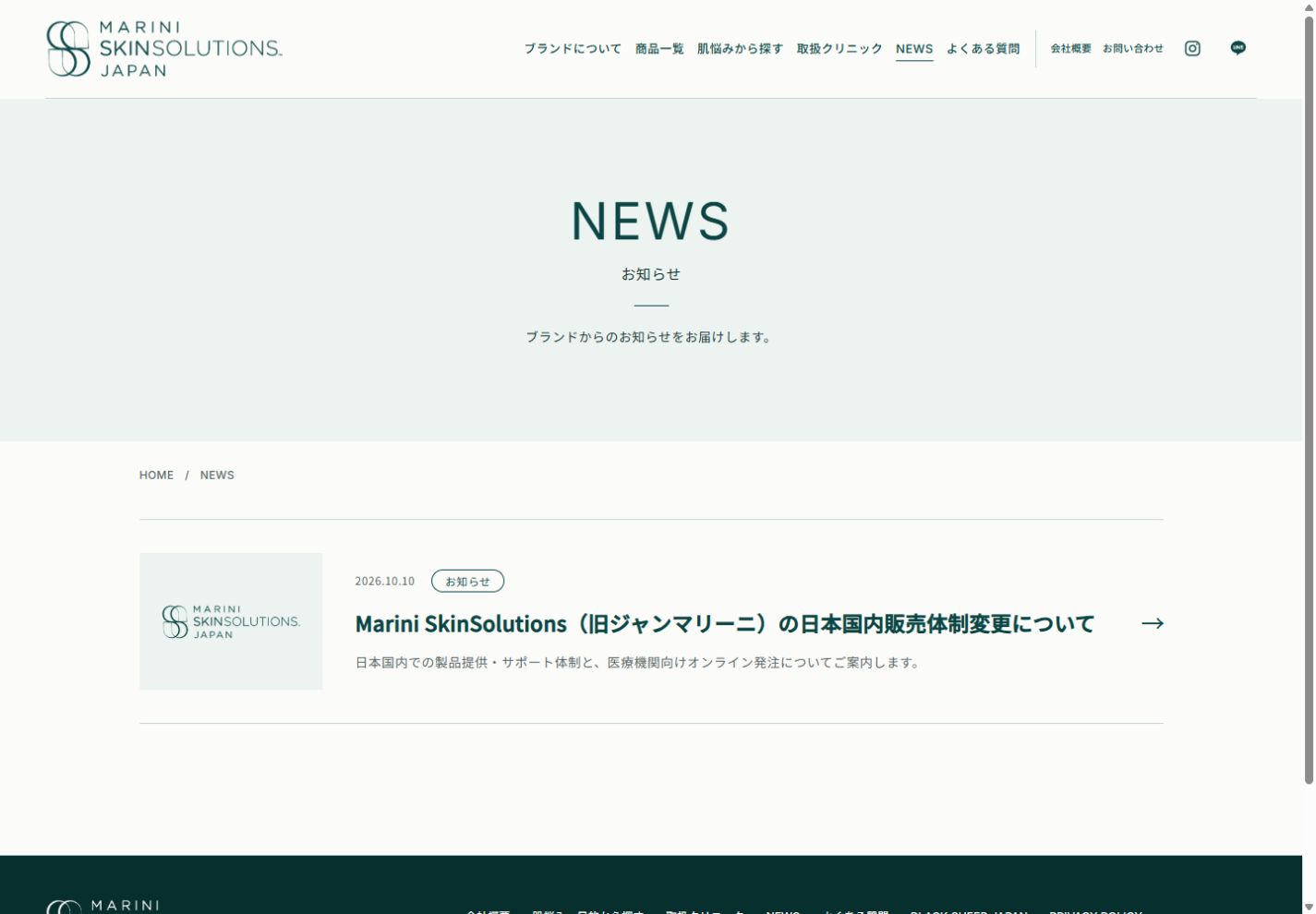The height and width of the screenshot is (914, 1316).
Task: Click the NEWS breadcrumb entry
Action: coord(217,475)
